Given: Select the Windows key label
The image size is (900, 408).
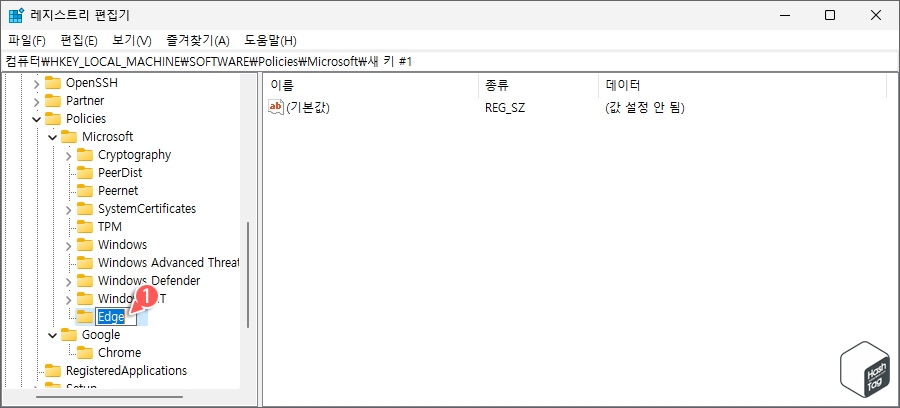Looking at the screenshot, I should click(122, 244).
